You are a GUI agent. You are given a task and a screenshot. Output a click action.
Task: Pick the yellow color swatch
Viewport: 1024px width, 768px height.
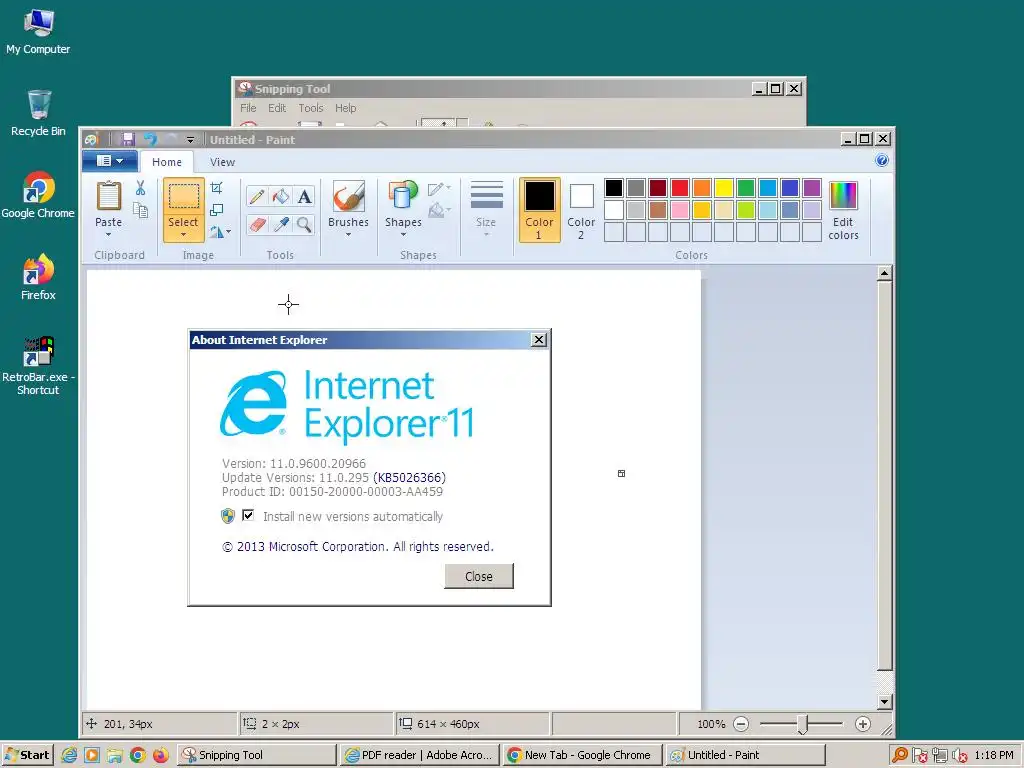pos(724,188)
